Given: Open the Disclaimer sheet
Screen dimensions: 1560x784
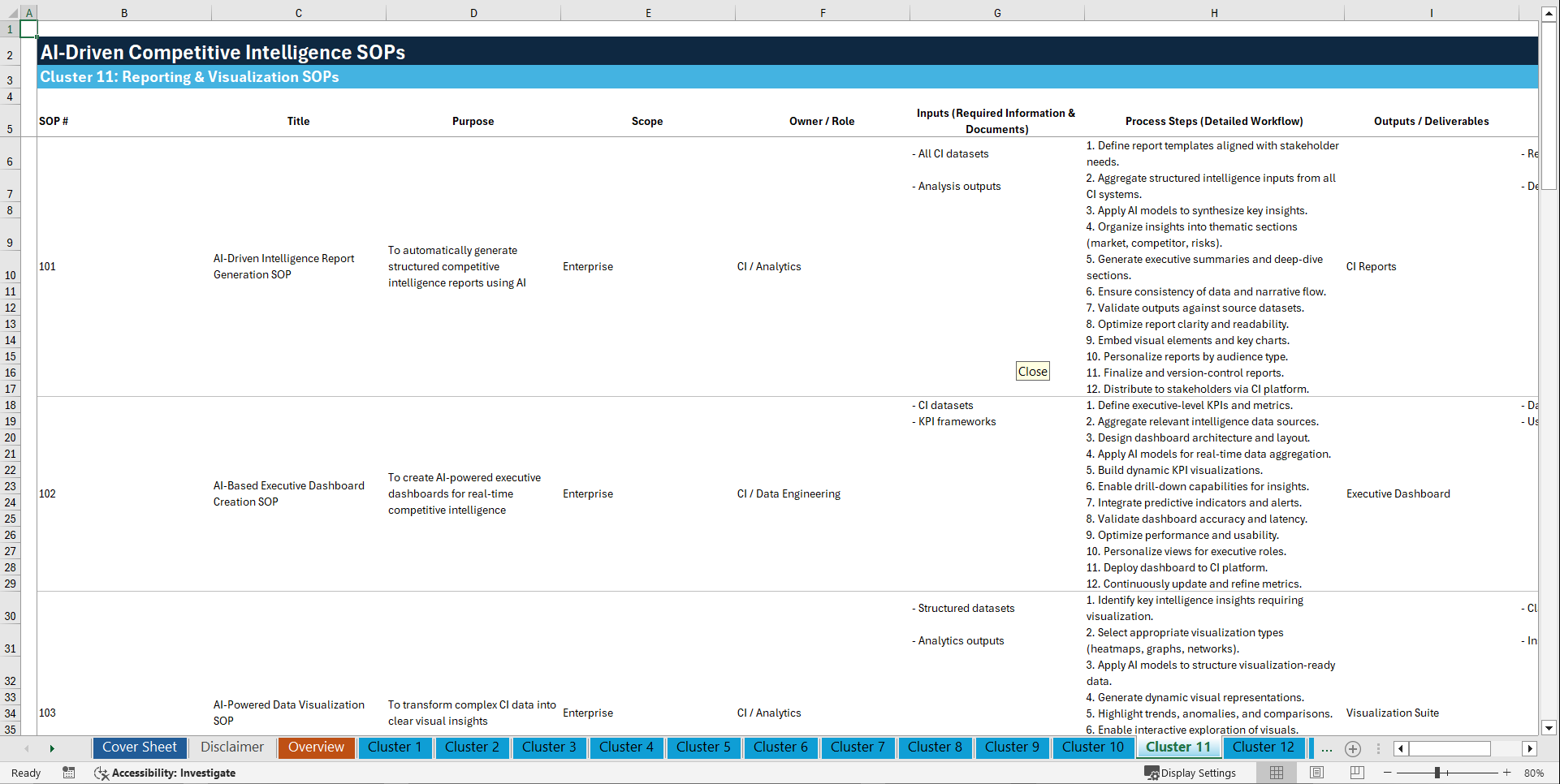Looking at the screenshot, I should [x=231, y=747].
